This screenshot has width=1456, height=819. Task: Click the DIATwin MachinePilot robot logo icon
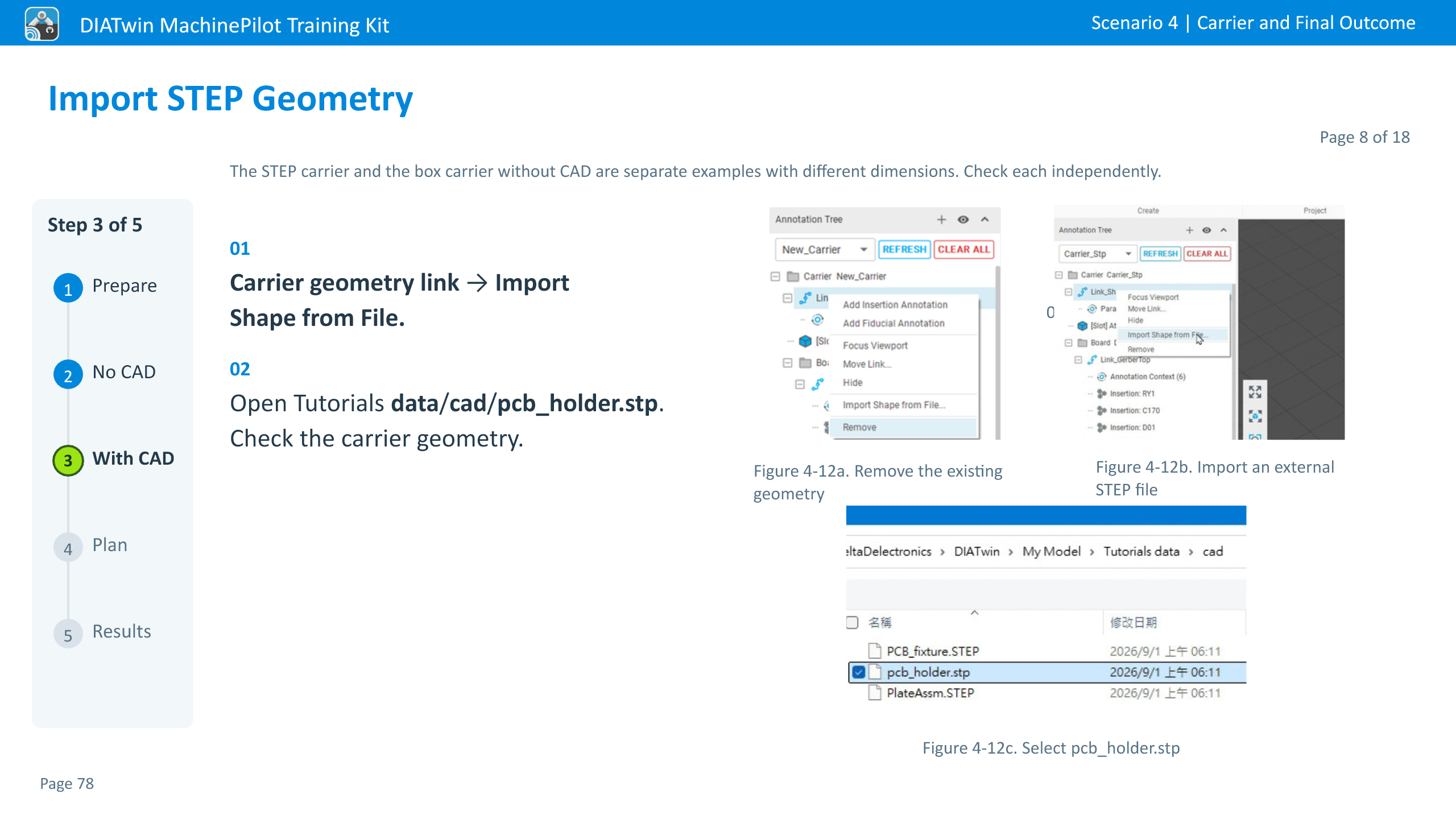pyautogui.click(x=42, y=24)
